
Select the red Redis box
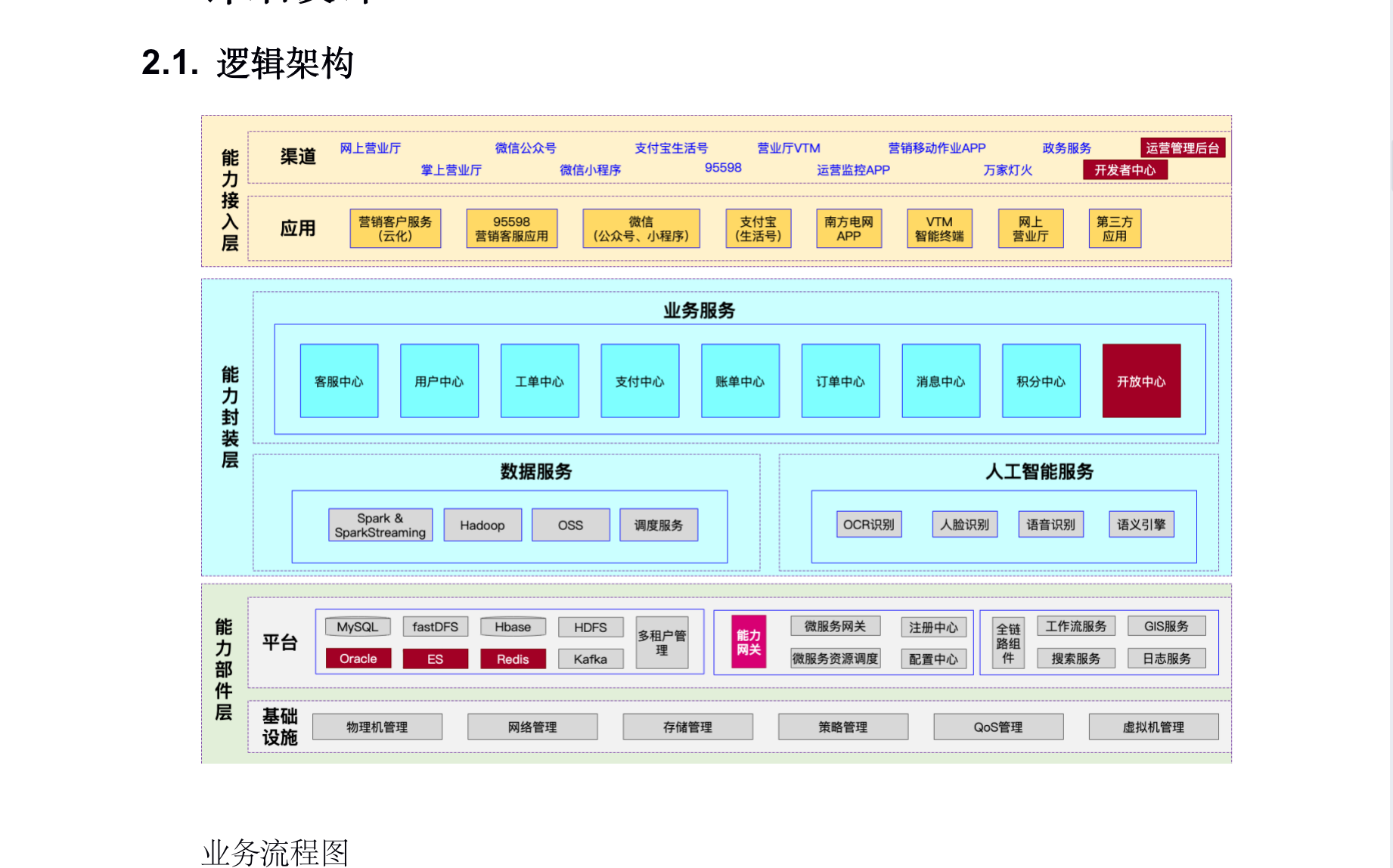click(x=513, y=659)
